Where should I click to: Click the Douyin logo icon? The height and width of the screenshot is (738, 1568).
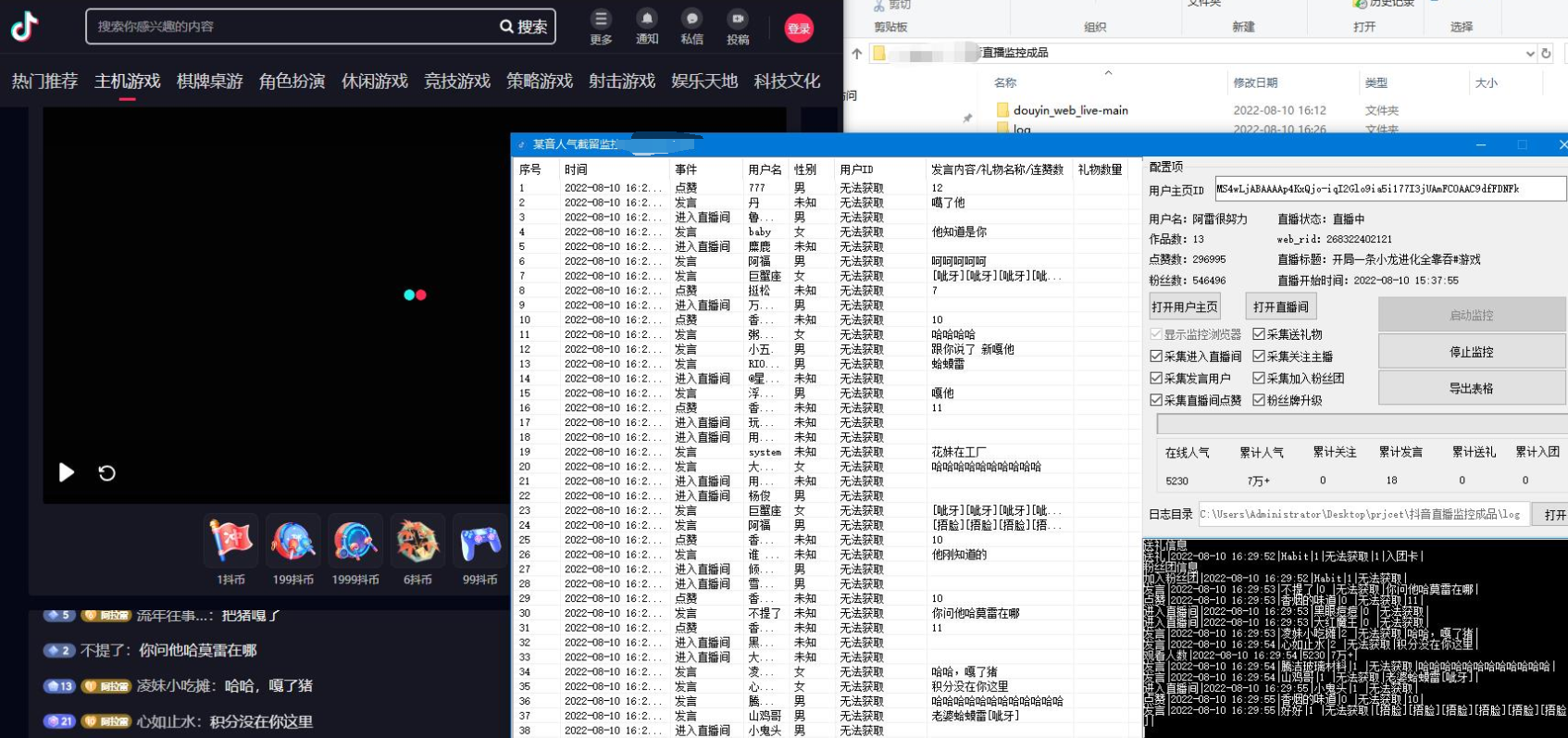(25, 26)
